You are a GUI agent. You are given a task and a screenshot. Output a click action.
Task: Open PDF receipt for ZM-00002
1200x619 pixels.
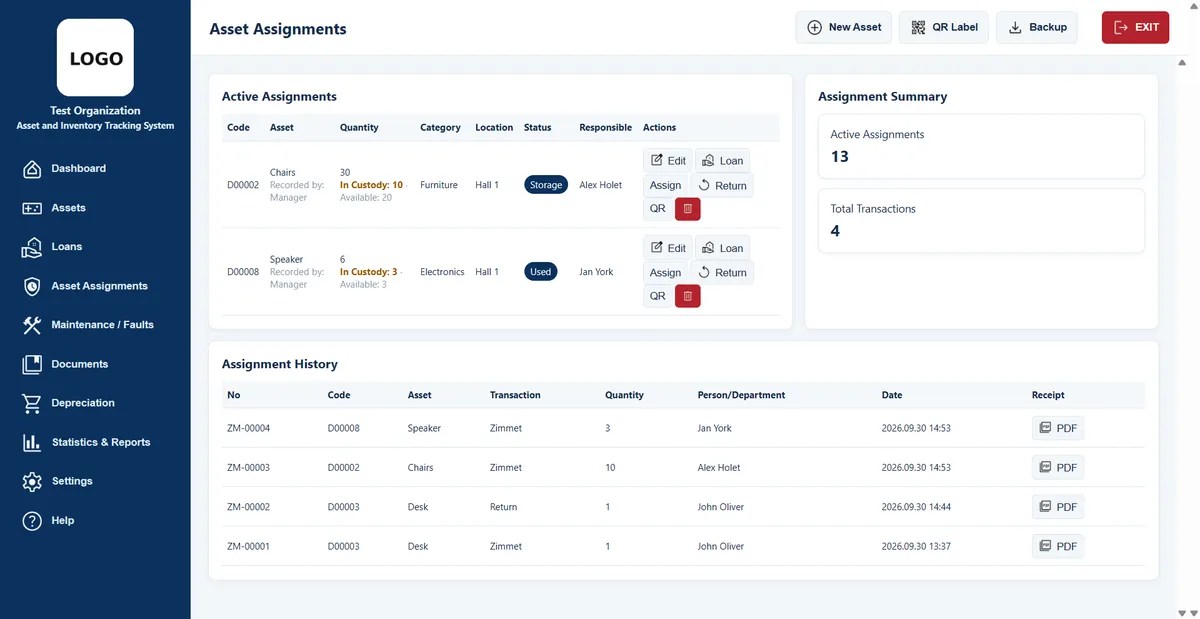[x=1058, y=507]
